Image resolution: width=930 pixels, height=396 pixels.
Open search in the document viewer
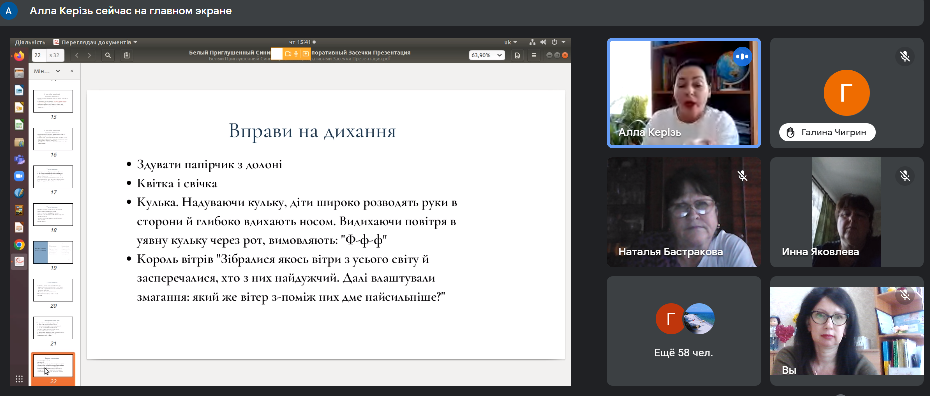coord(108,55)
